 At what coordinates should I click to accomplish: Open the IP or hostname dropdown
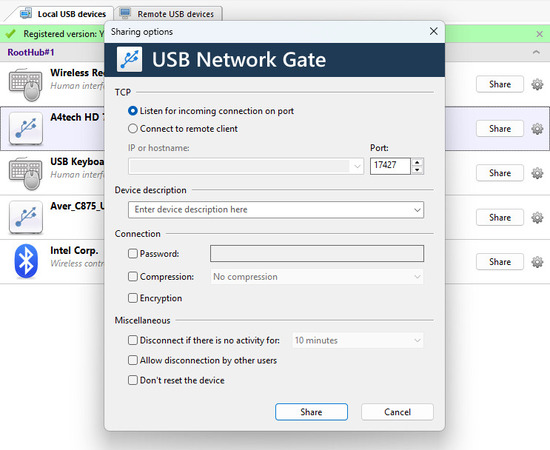click(x=357, y=166)
